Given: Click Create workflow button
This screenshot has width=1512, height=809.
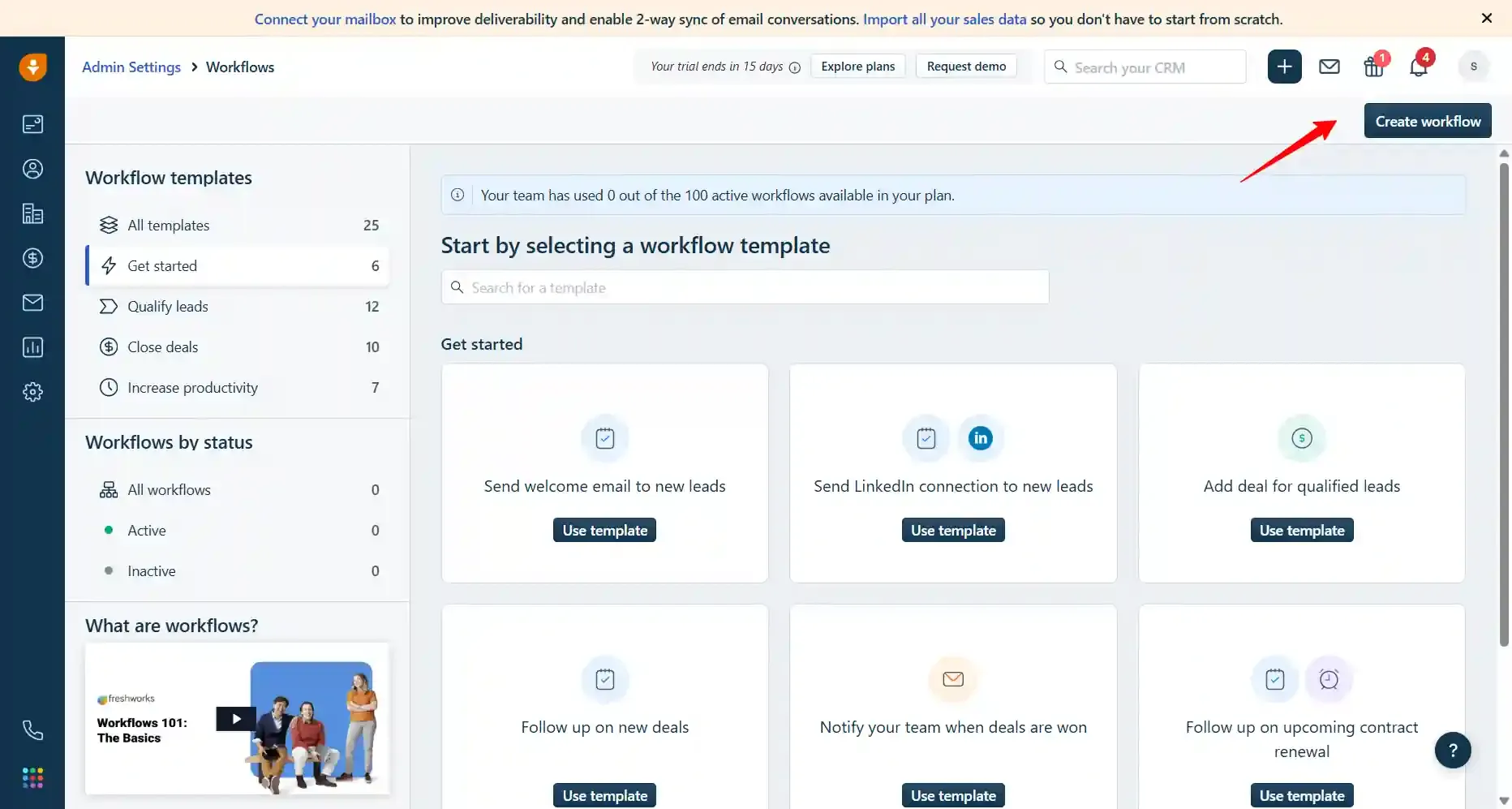Looking at the screenshot, I should pyautogui.click(x=1427, y=121).
